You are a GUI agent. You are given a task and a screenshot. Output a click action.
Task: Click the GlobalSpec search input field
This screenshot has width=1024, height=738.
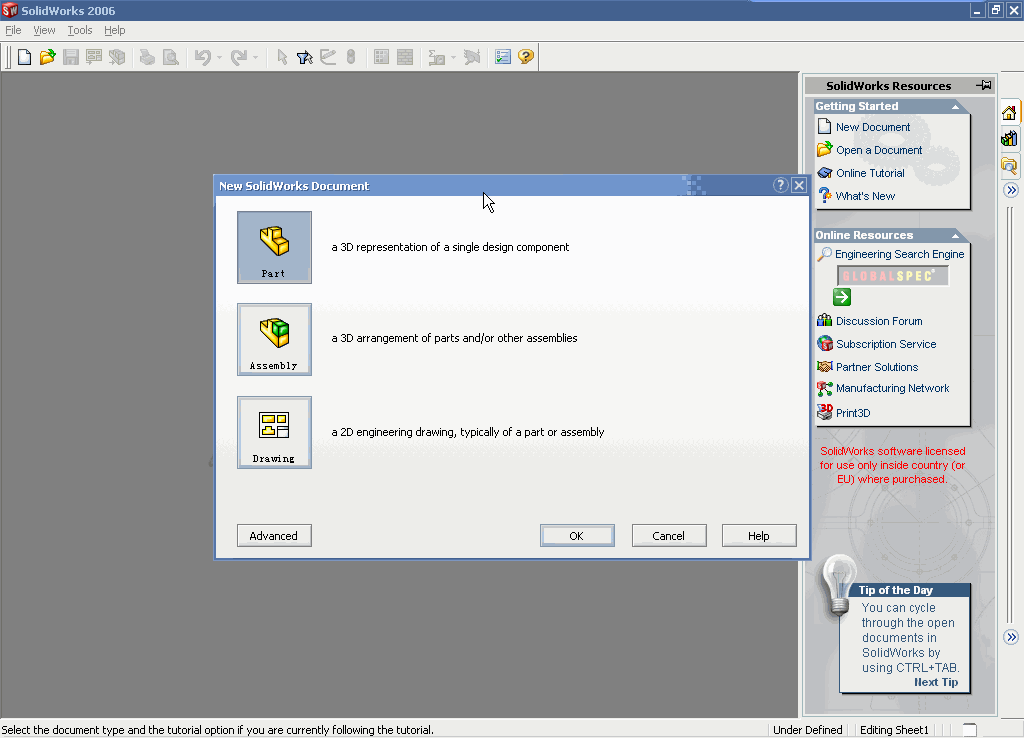pos(893,276)
